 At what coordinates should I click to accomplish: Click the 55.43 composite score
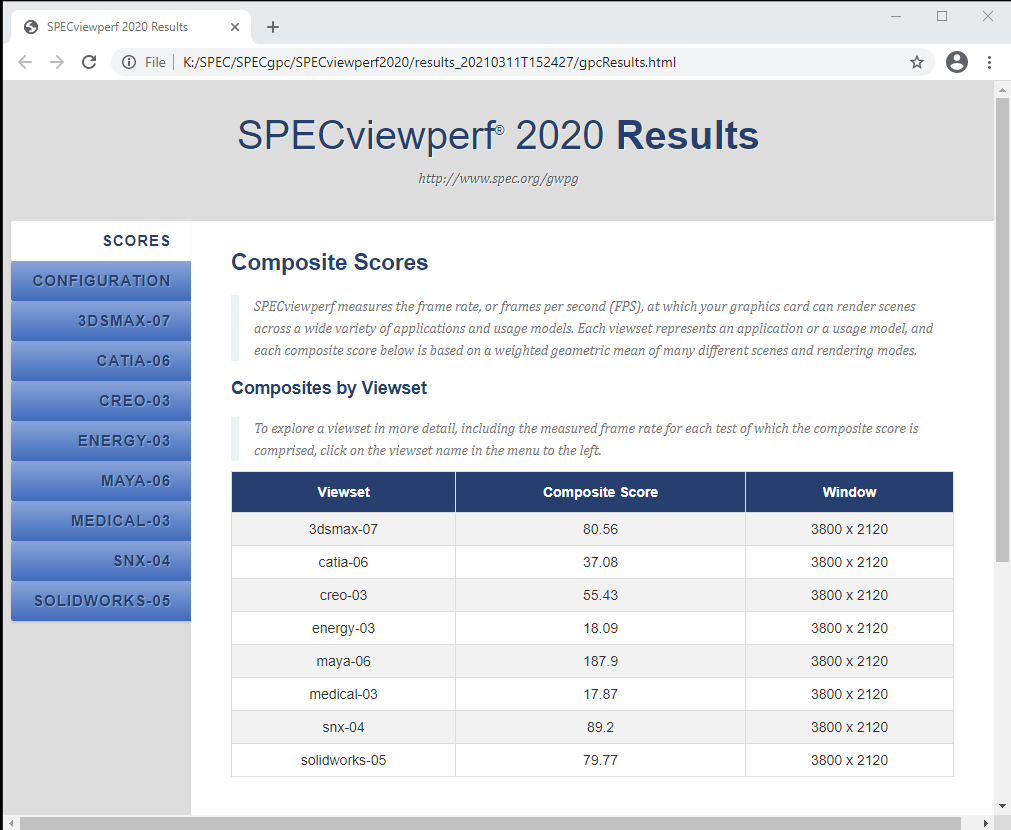pyautogui.click(x=600, y=595)
